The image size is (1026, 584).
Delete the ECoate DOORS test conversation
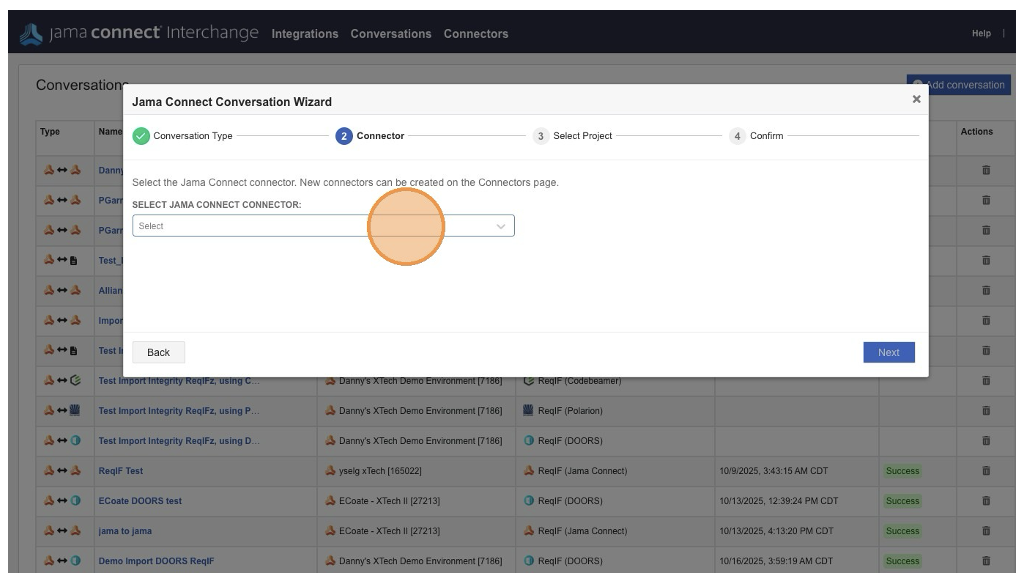pyautogui.click(x=986, y=501)
